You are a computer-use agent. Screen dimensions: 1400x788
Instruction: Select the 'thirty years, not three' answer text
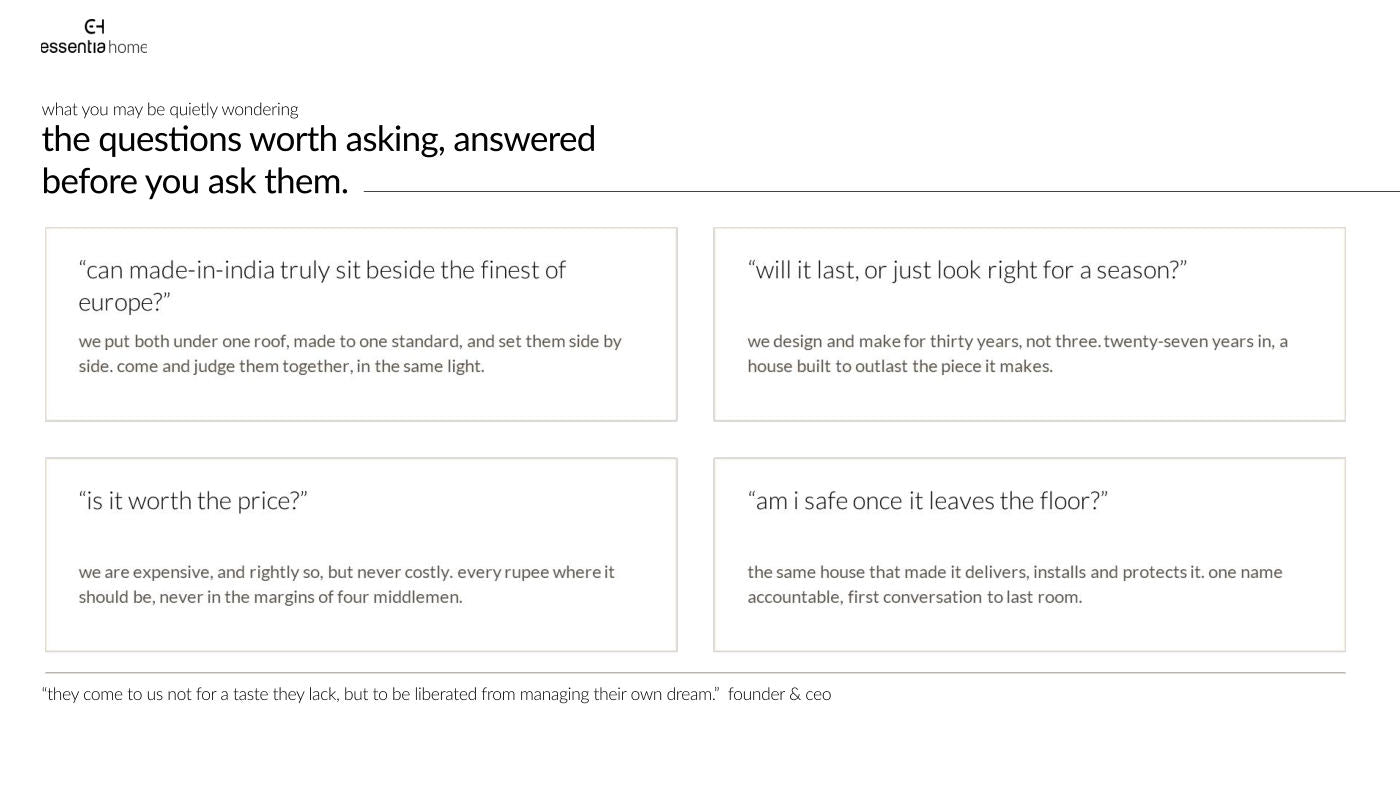coord(1017,353)
